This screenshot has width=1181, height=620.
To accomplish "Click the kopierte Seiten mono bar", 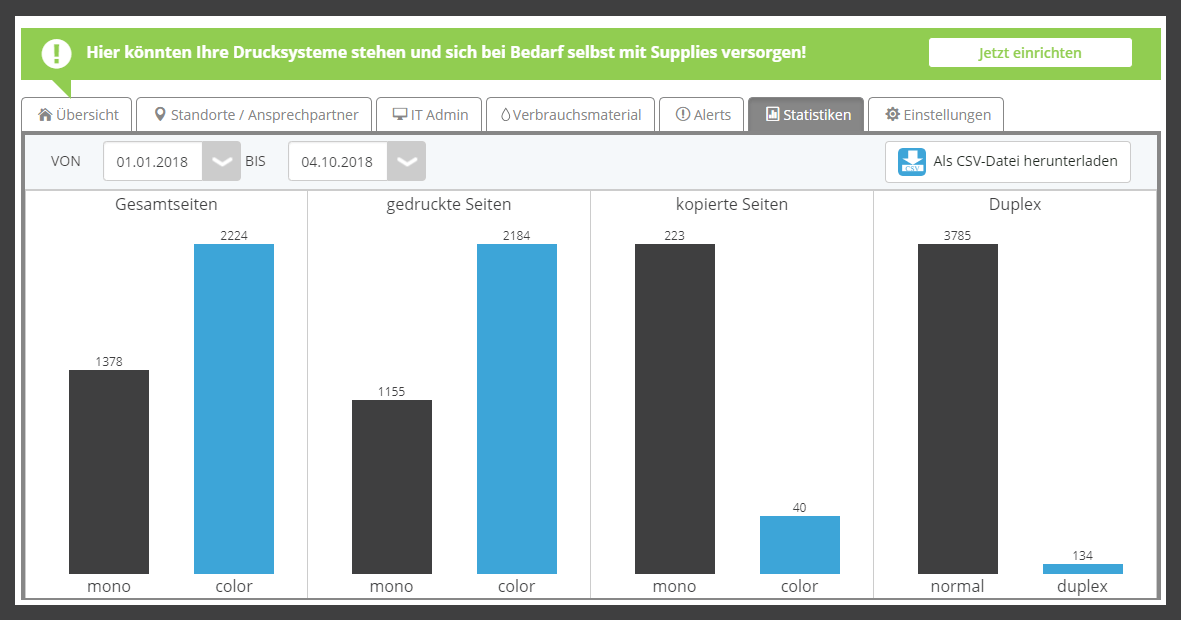I will 675,409.
